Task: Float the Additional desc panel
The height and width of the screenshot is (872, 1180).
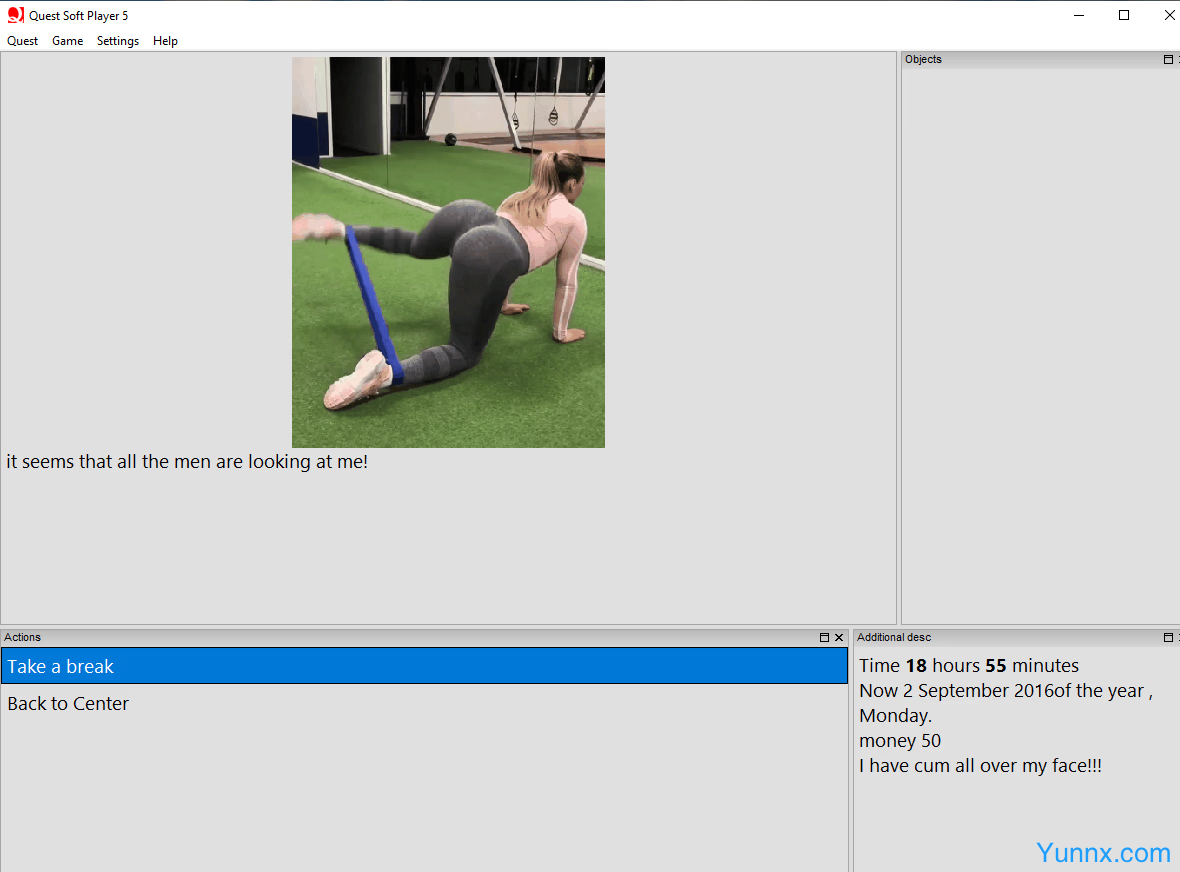Action: click(1168, 638)
